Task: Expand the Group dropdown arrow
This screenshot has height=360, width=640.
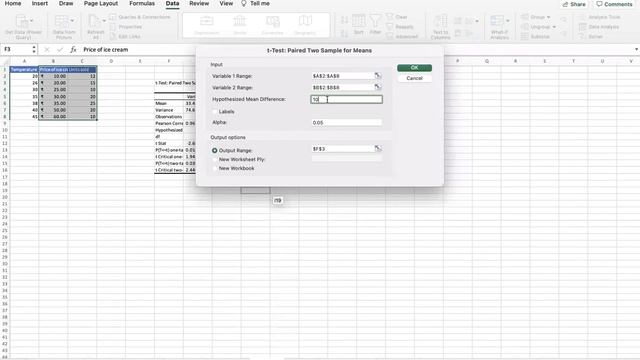Action: tap(549, 17)
